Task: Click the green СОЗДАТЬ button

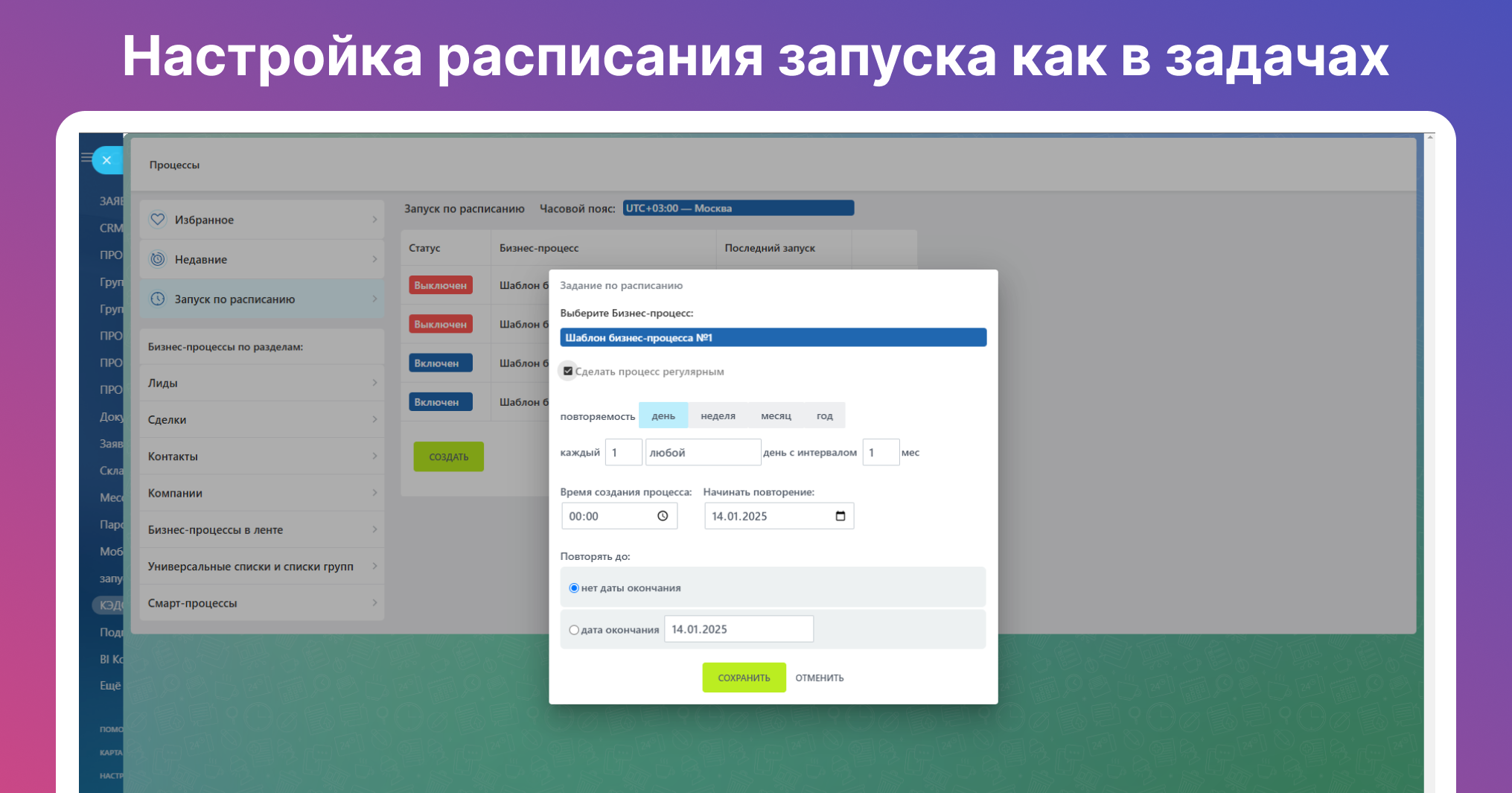Action: [x=449, y=456]
